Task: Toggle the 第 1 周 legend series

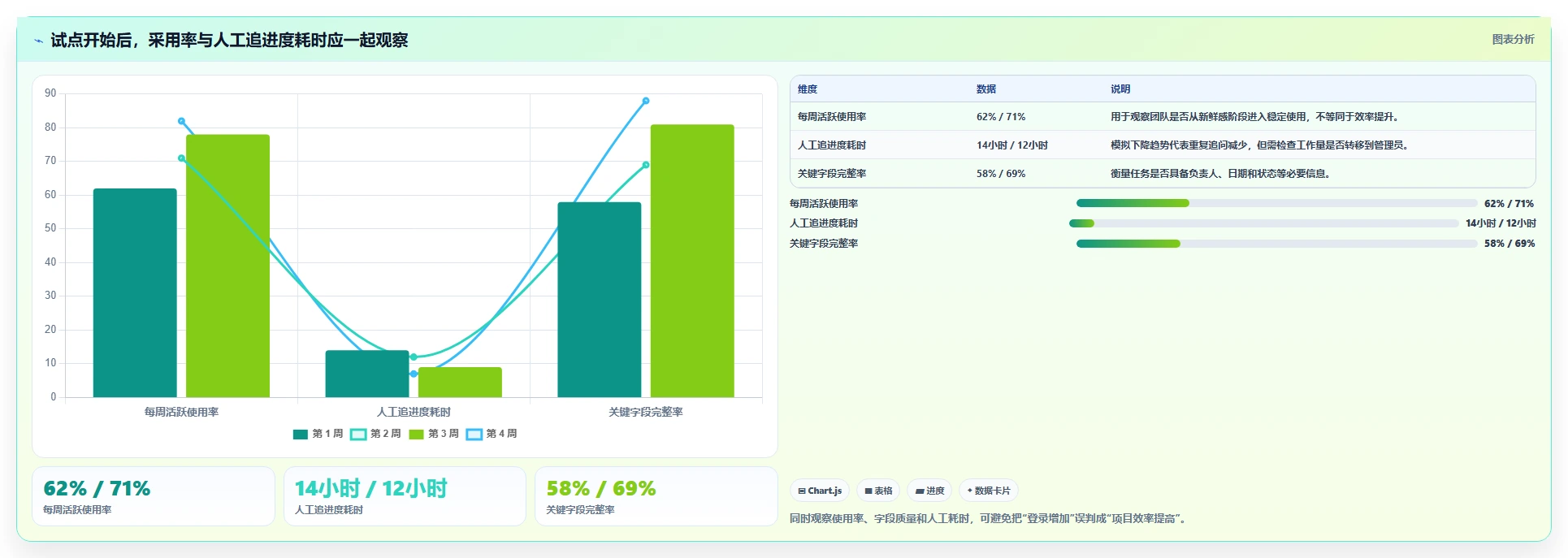Action: tap(318, 434)
